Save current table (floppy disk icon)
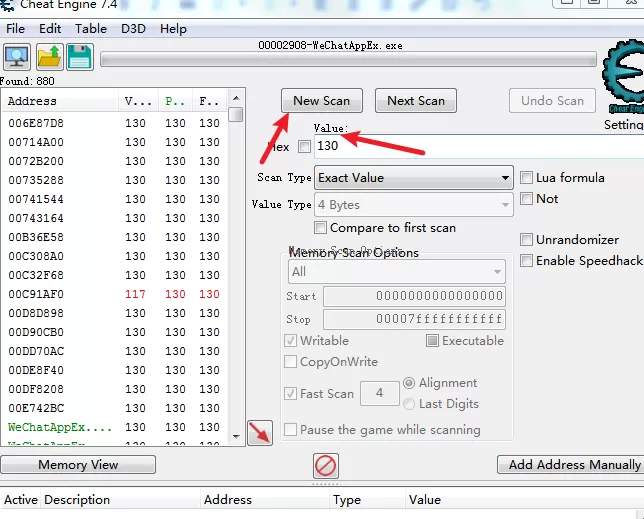Screen dimensions: 644x519 pyautogui.click(x=79, y=57)
